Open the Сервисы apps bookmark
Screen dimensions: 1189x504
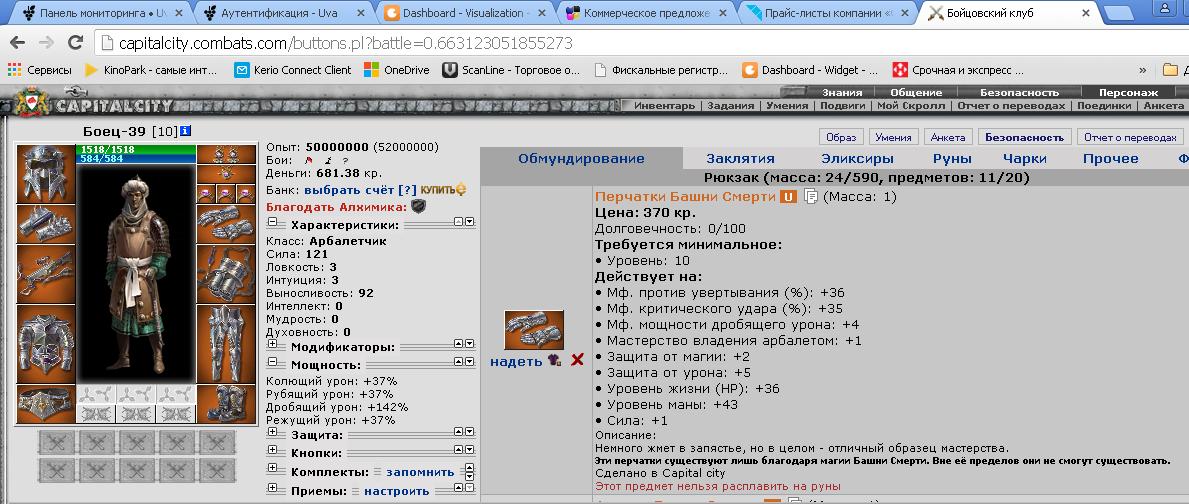click(x=39, y=70)
